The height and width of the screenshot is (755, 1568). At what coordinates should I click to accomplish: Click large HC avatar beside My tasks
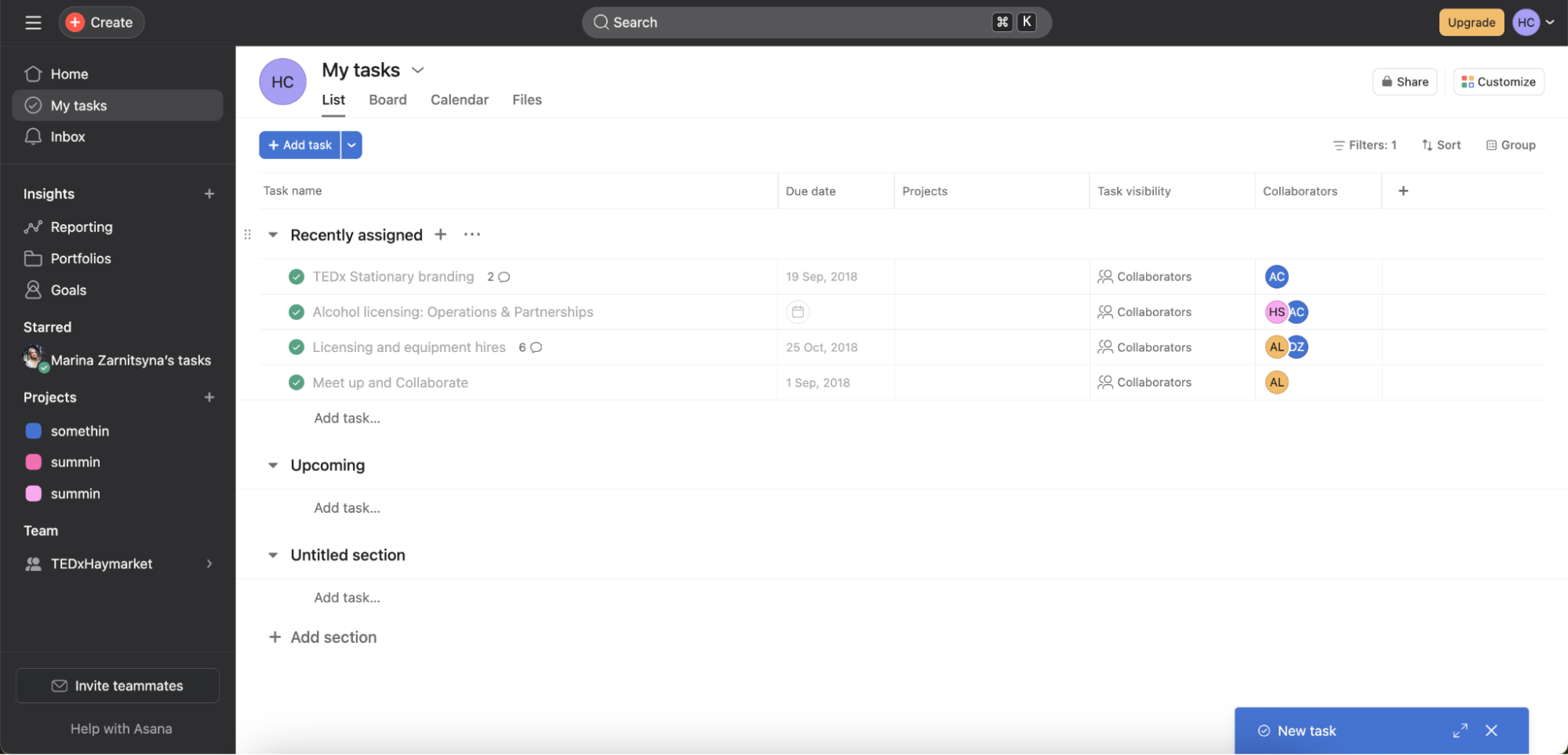pyautogui.click(x=282, y=82)
